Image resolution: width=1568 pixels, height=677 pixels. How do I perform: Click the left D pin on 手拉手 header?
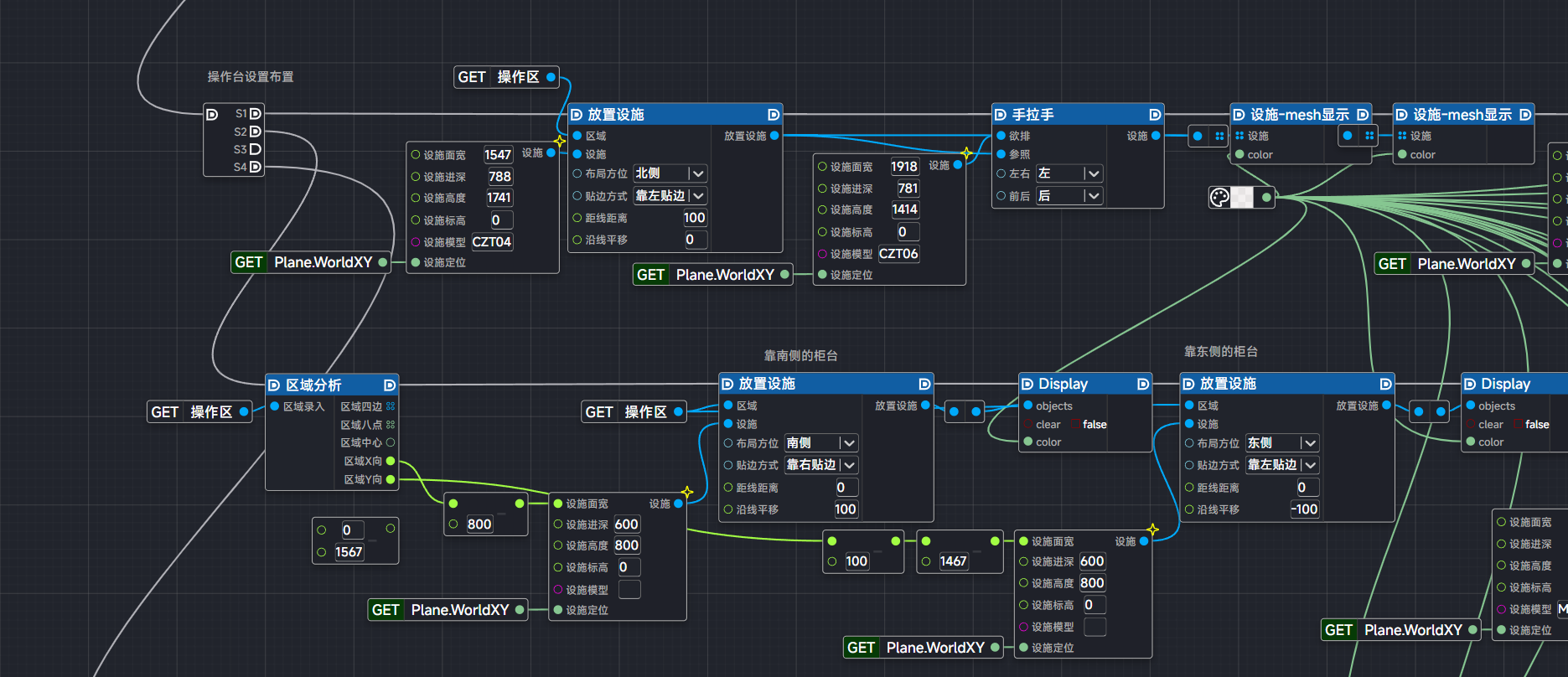click(x=1000, y=115)
